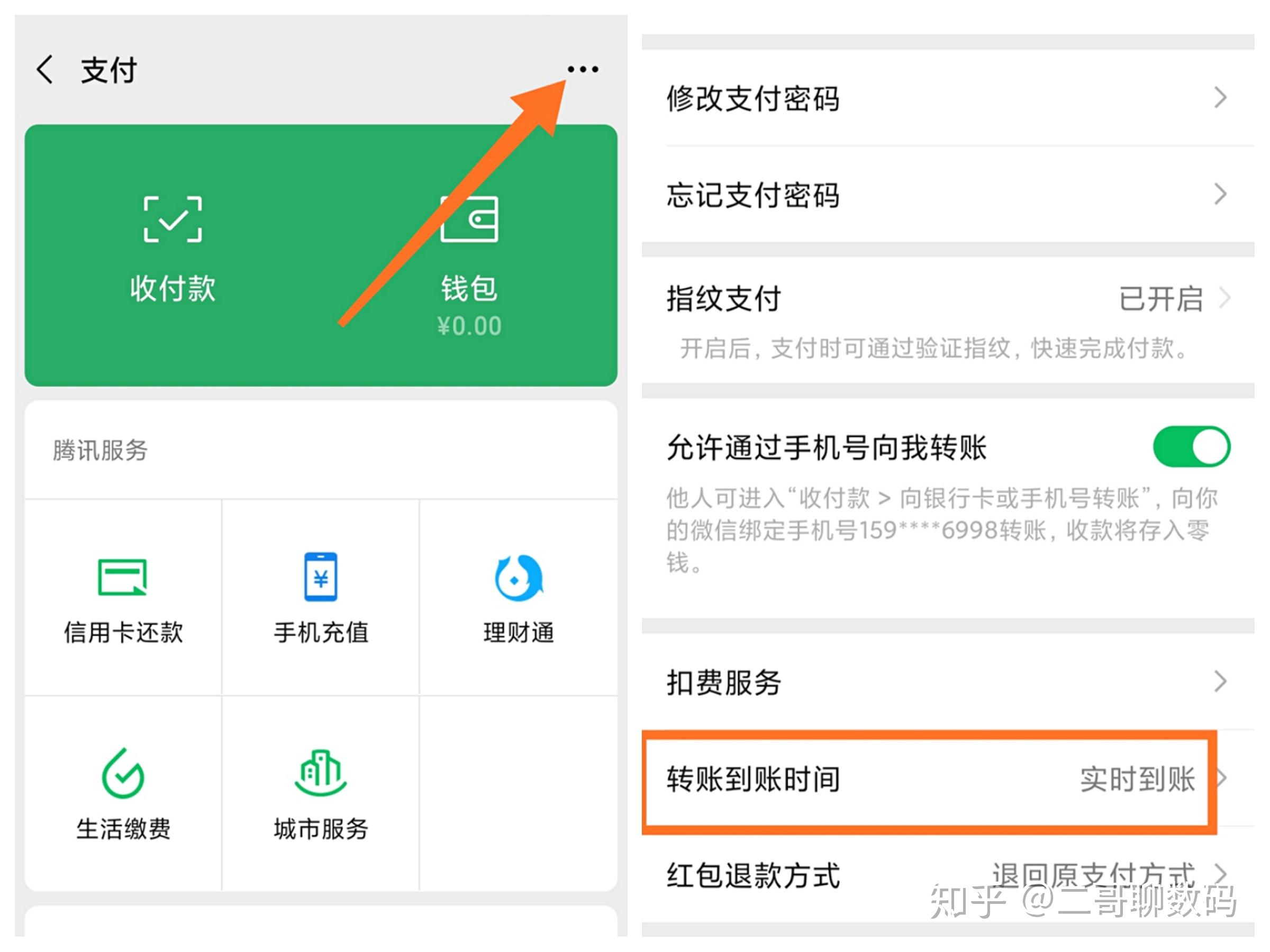1270x952 pixels.
Task: Click the 支付 page title
Action: pyautogui.click(x=108, y=70)
